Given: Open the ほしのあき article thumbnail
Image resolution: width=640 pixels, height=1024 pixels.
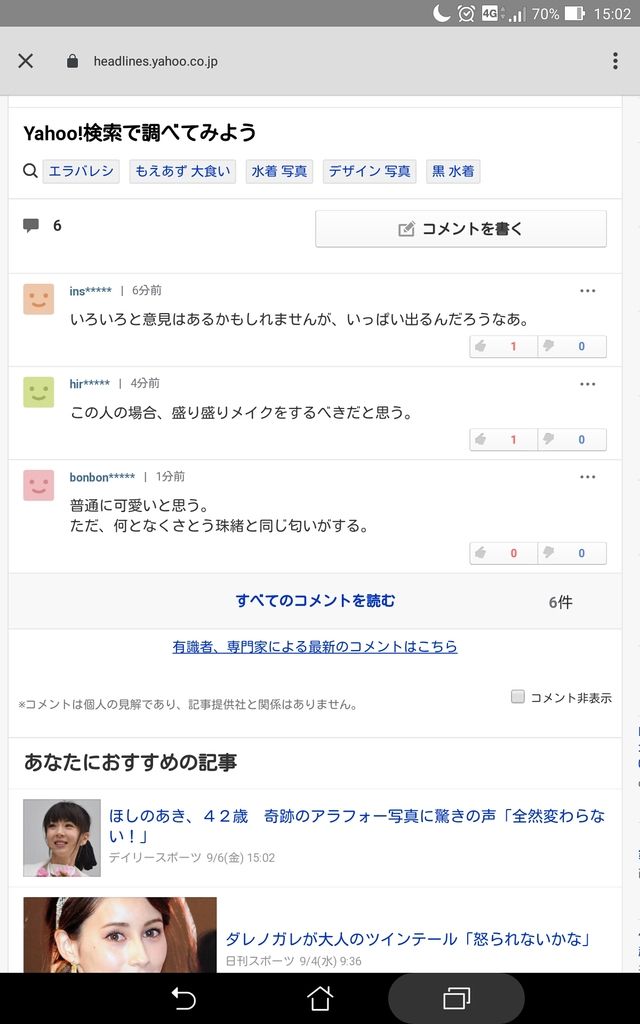Looking at the screenshot, I should point(62,837).
